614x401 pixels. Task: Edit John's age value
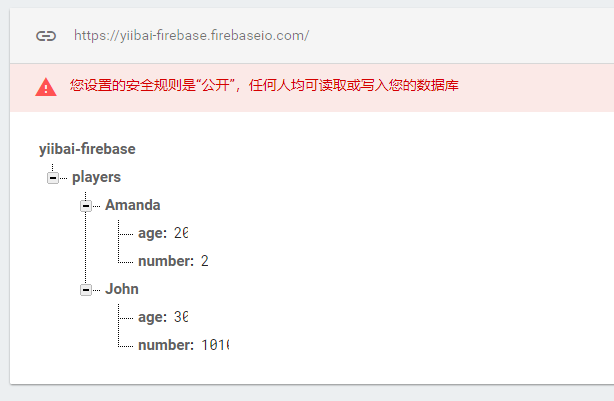(x=180, y=317)
